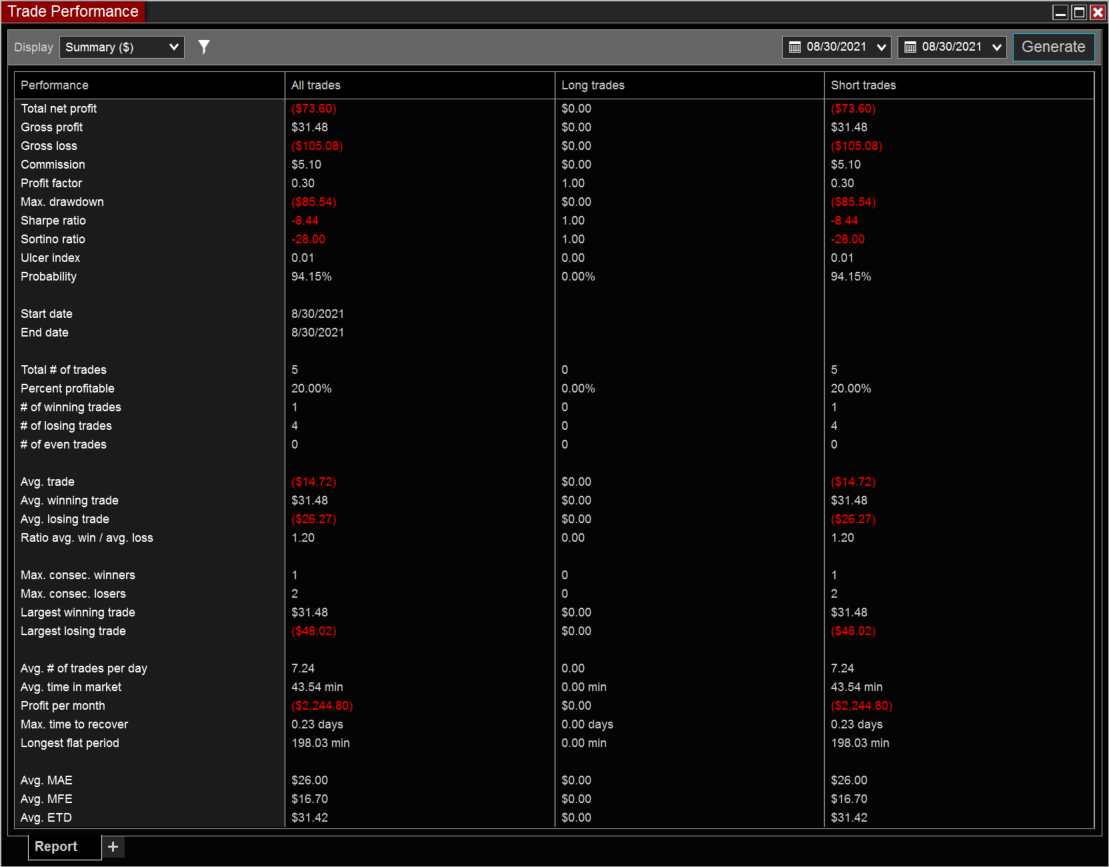The width and height of the screenshot is (1109, 867).
Task: Open the Display Summary ($) dropdown
Action: [122, 47]
